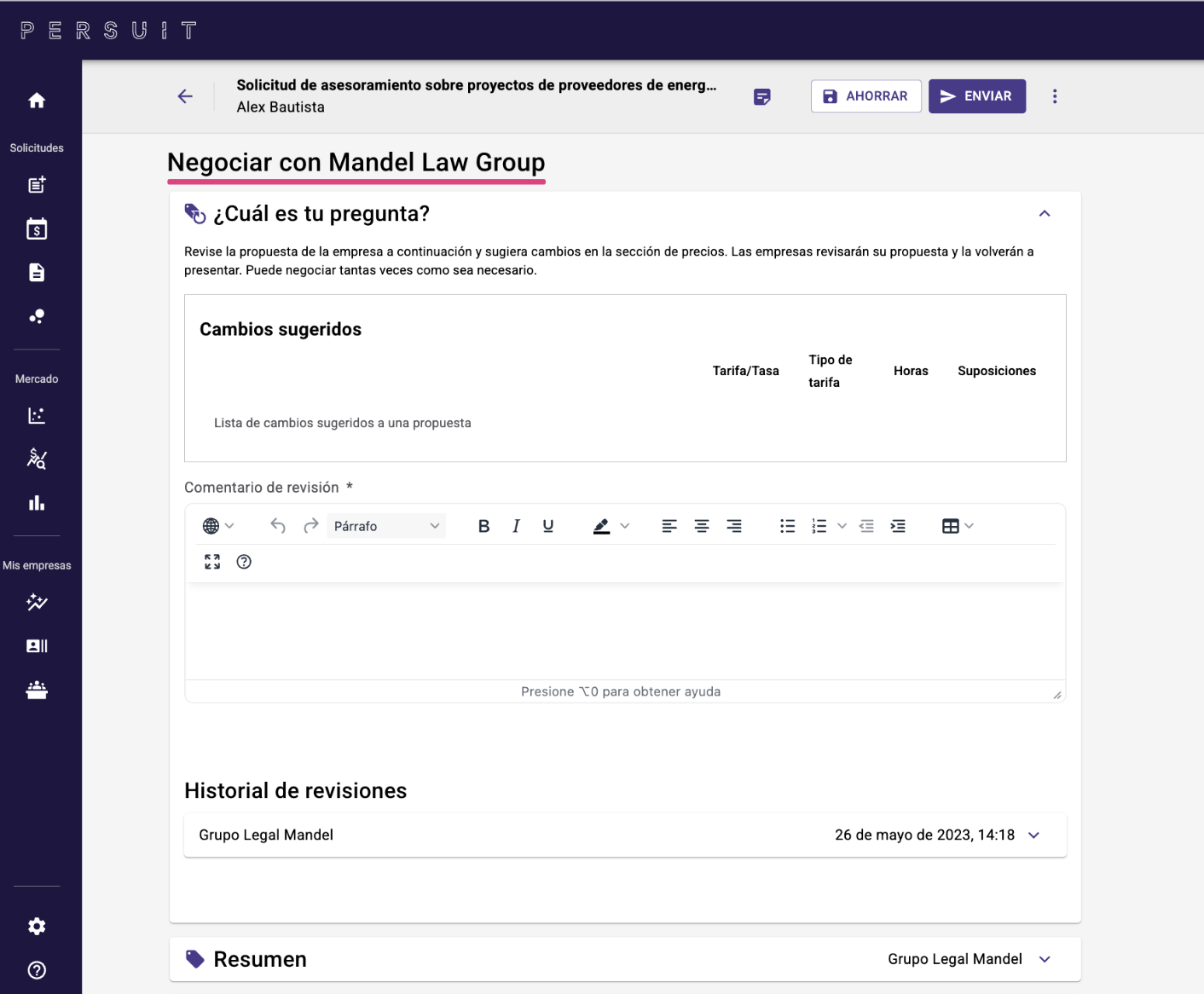Click the Persuit logo

click(x=108, y=31)
